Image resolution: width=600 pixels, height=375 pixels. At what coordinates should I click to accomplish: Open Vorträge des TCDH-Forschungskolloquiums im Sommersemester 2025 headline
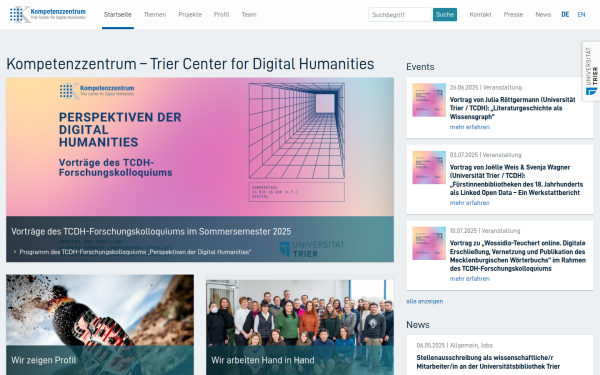(x=151, y=232)
